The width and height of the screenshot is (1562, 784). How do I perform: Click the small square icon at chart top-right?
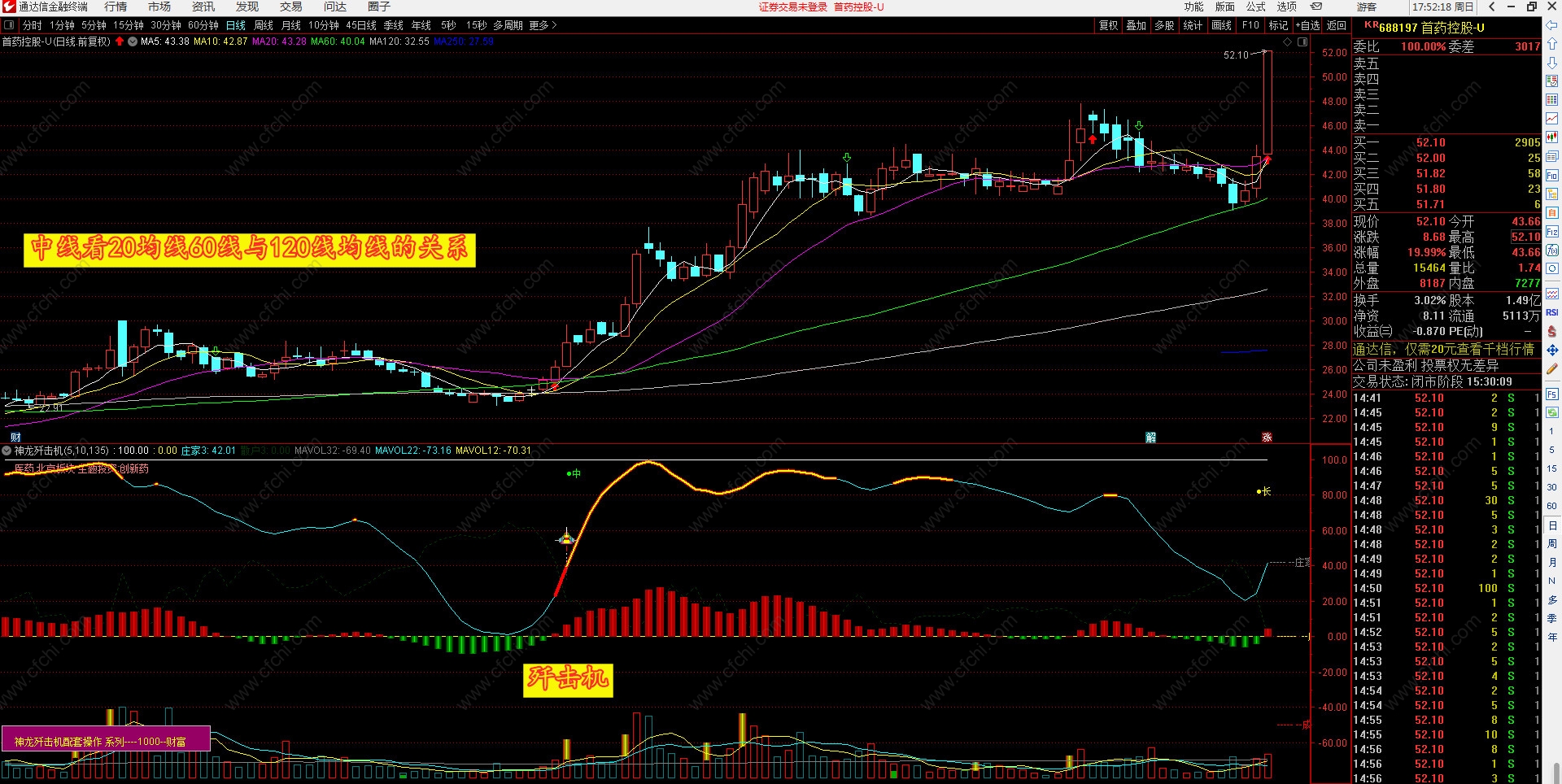[x=1302, y=41]
